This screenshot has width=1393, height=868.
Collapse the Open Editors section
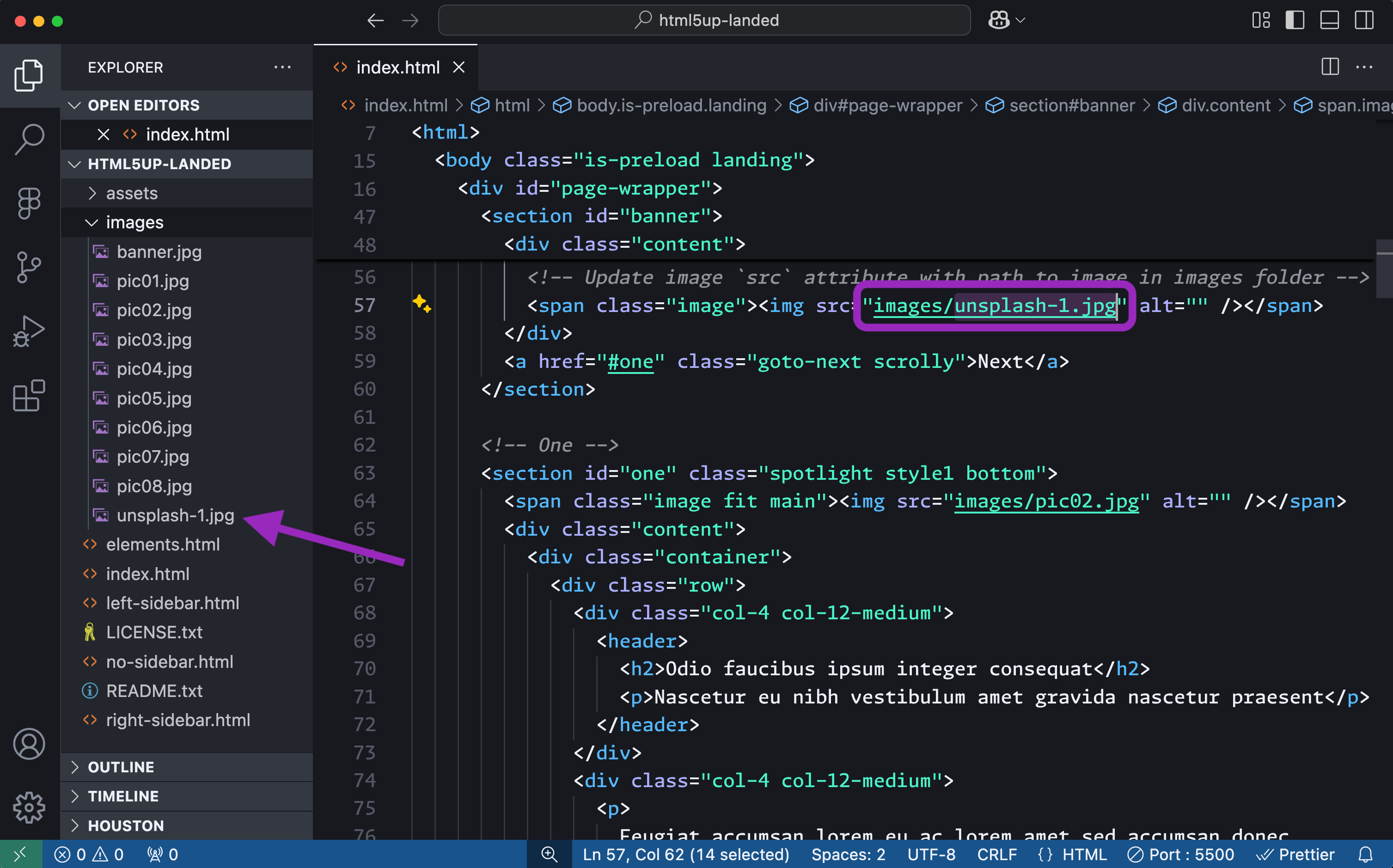187,105
